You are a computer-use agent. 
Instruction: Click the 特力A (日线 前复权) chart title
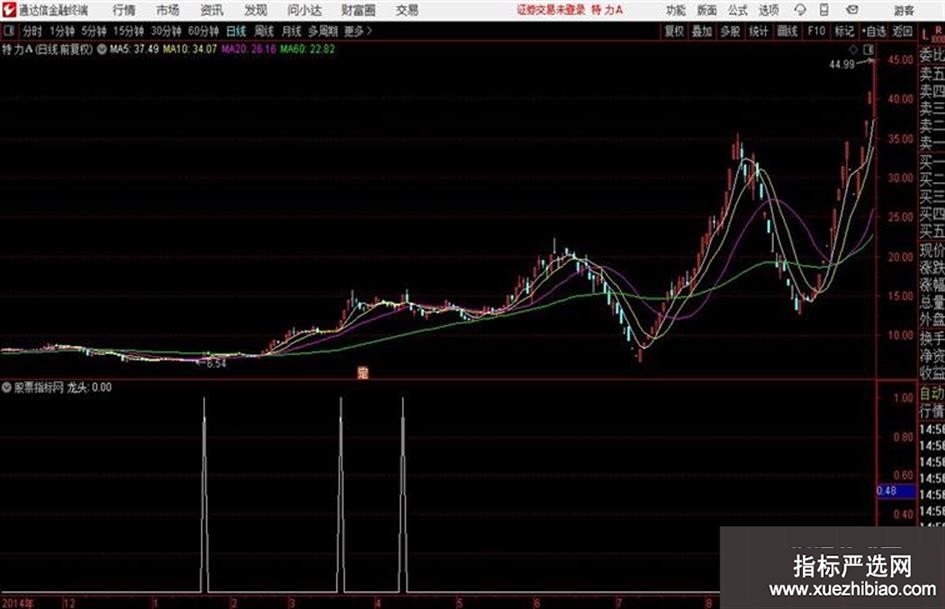point(48,49)
